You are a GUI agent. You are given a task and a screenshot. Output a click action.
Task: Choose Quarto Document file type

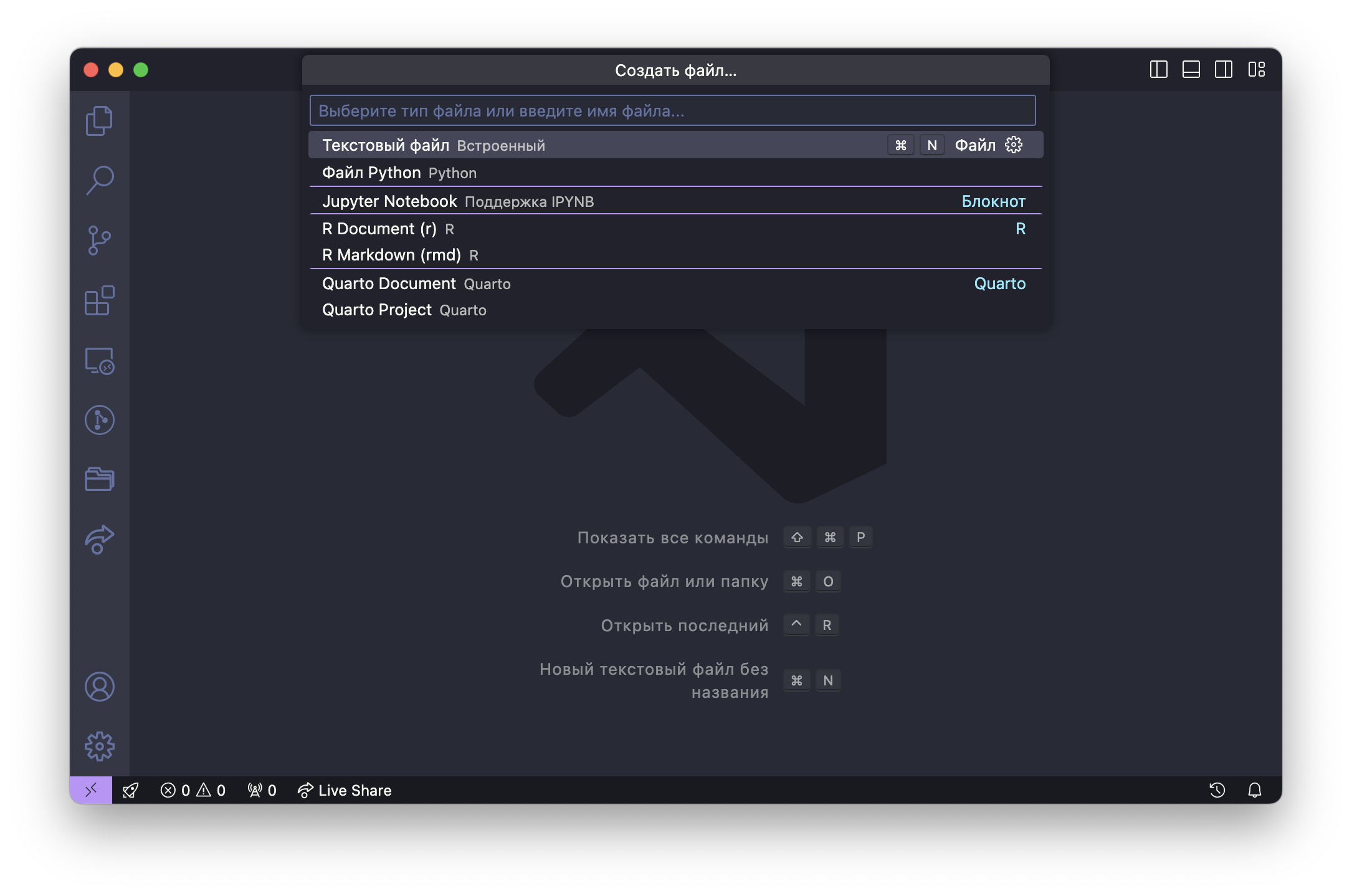coord(676,284)
